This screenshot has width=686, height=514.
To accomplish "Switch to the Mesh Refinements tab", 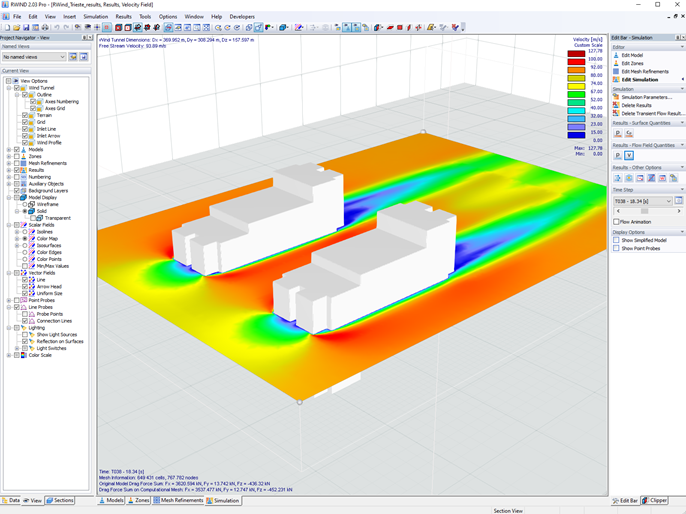I will [x=178, y=500].
